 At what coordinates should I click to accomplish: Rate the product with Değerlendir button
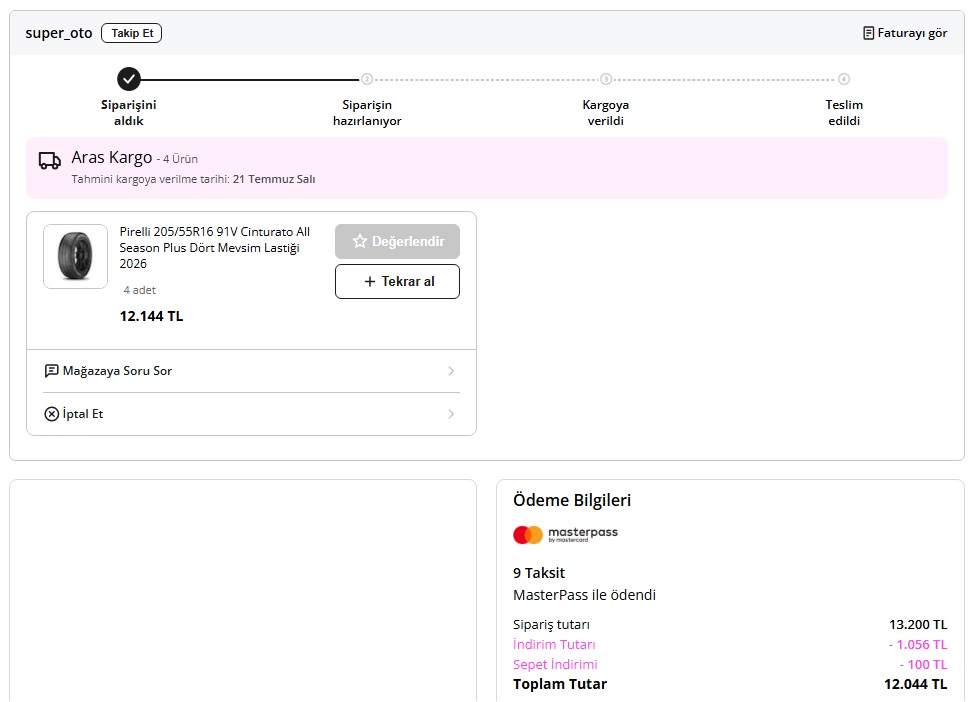click(397, 241)
